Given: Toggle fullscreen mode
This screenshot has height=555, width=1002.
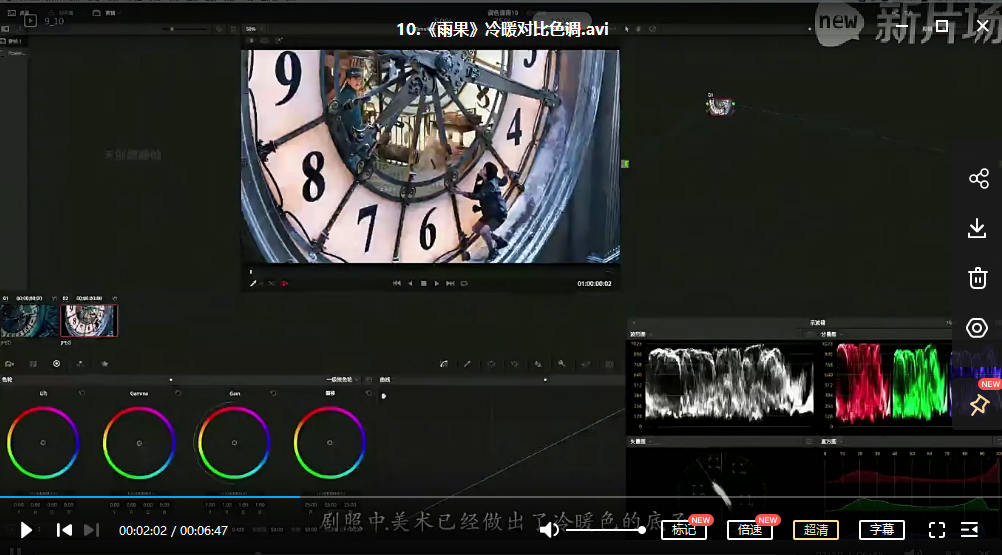Looking at the screenshot, I should (x=937, y=530).
